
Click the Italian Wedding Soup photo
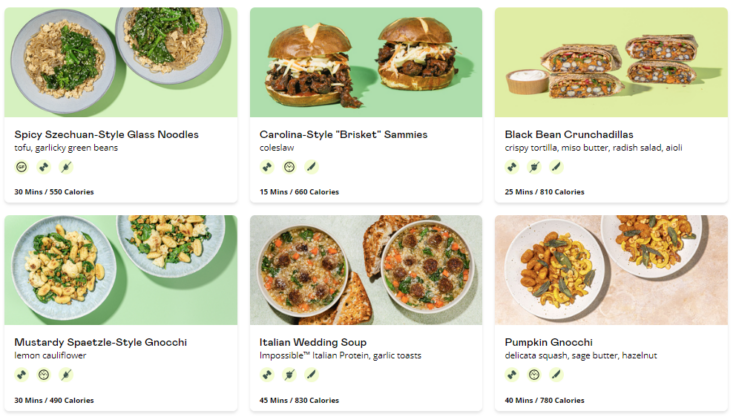point(366,270)
